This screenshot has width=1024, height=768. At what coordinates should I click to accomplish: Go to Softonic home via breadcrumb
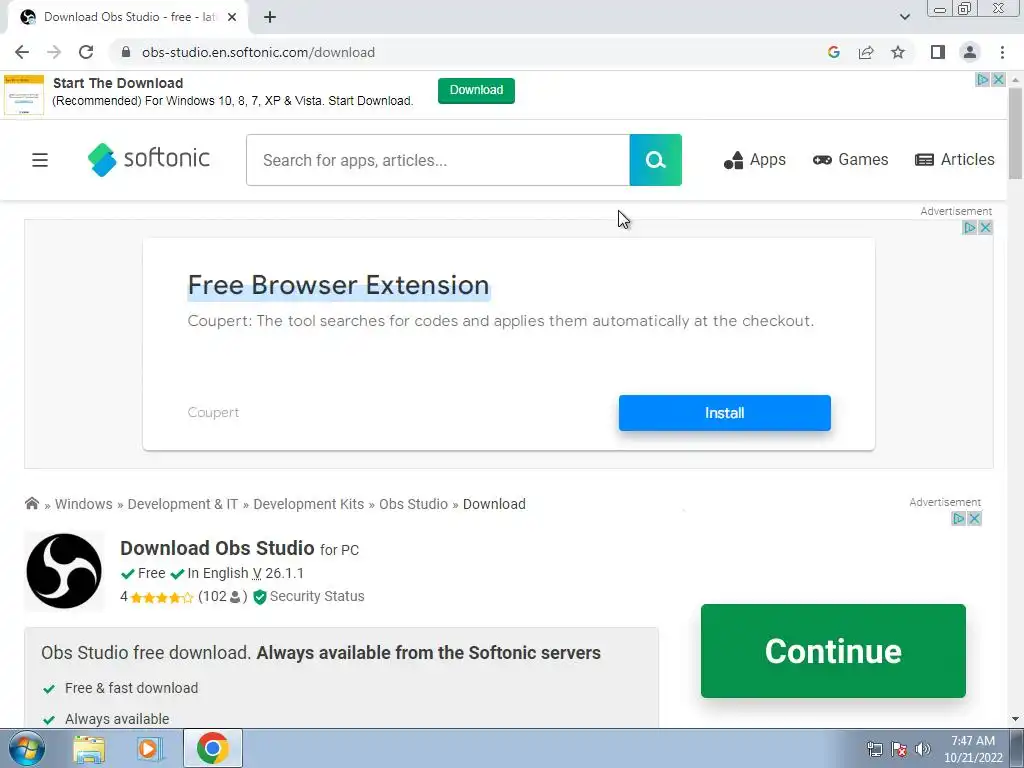[x=31, y=503]
